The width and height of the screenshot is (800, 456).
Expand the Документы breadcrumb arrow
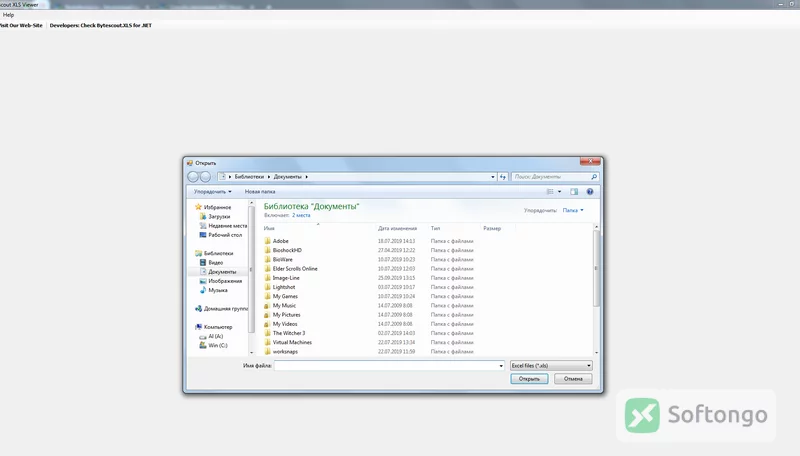point(306,176)
